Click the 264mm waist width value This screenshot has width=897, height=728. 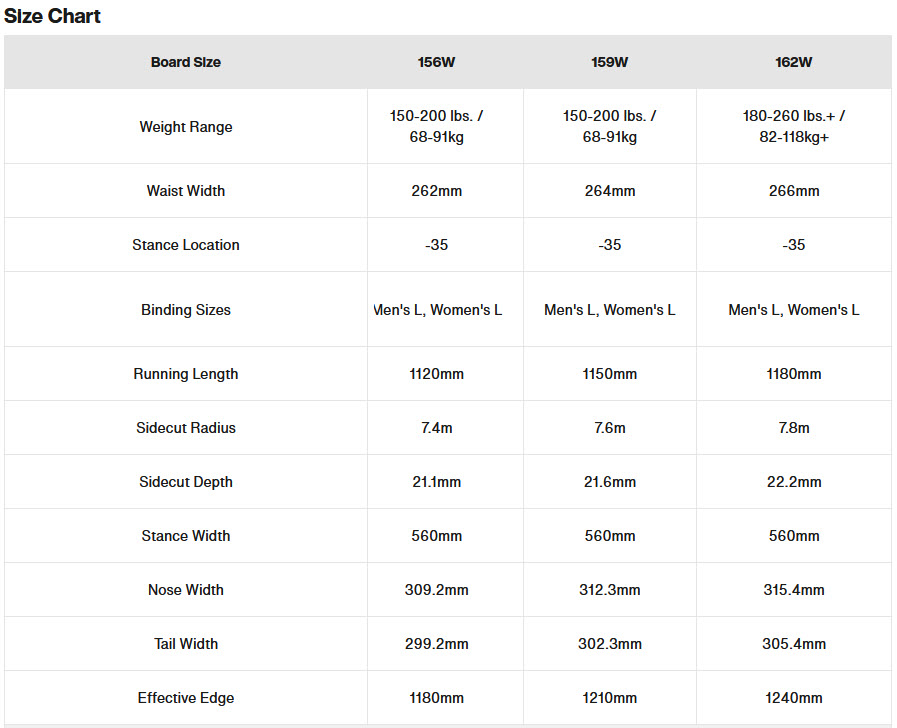pos(610,191)
